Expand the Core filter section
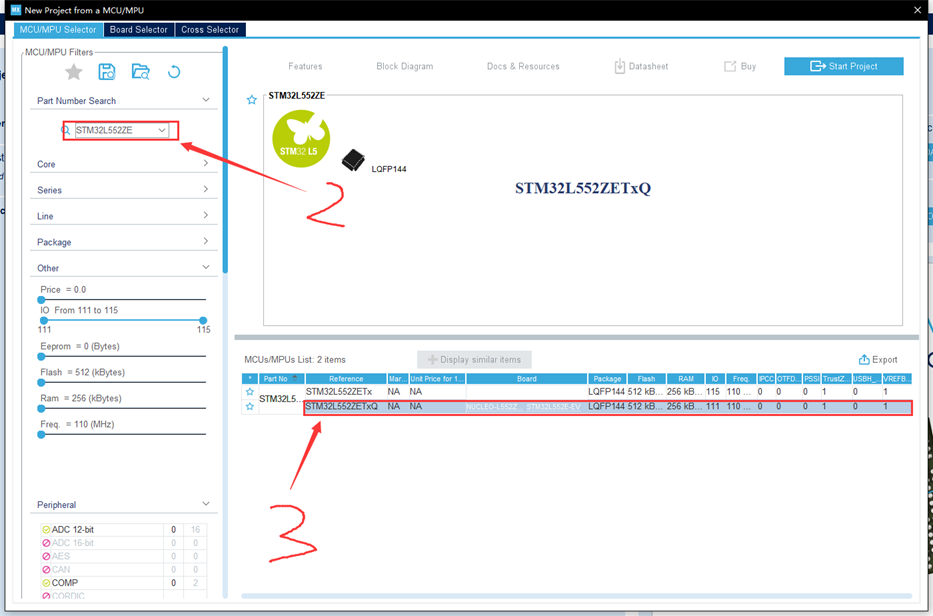 [205, 164]
